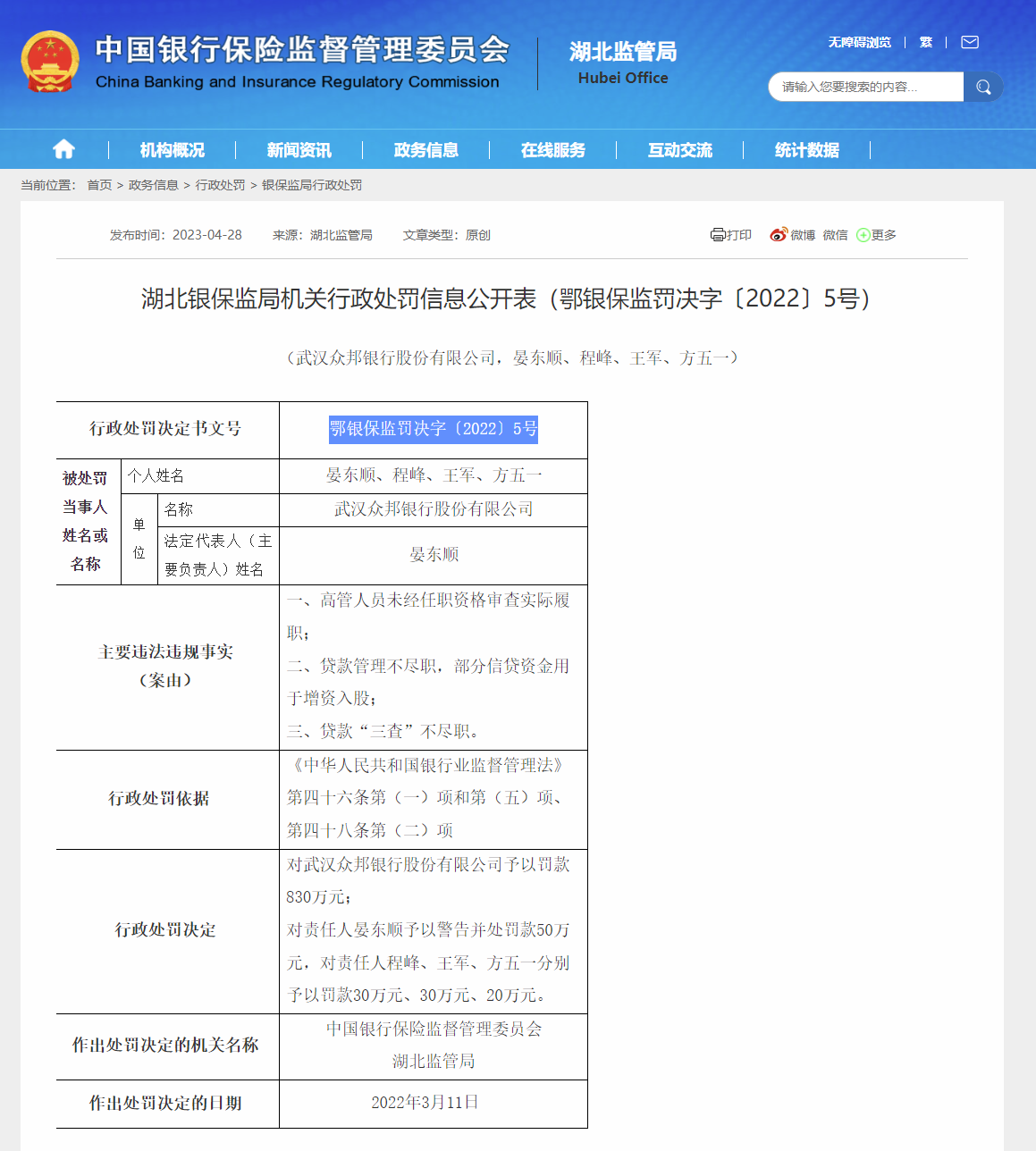Open 新闻资讯 menu
1036x1151 pixels.
tap(299, 150)
